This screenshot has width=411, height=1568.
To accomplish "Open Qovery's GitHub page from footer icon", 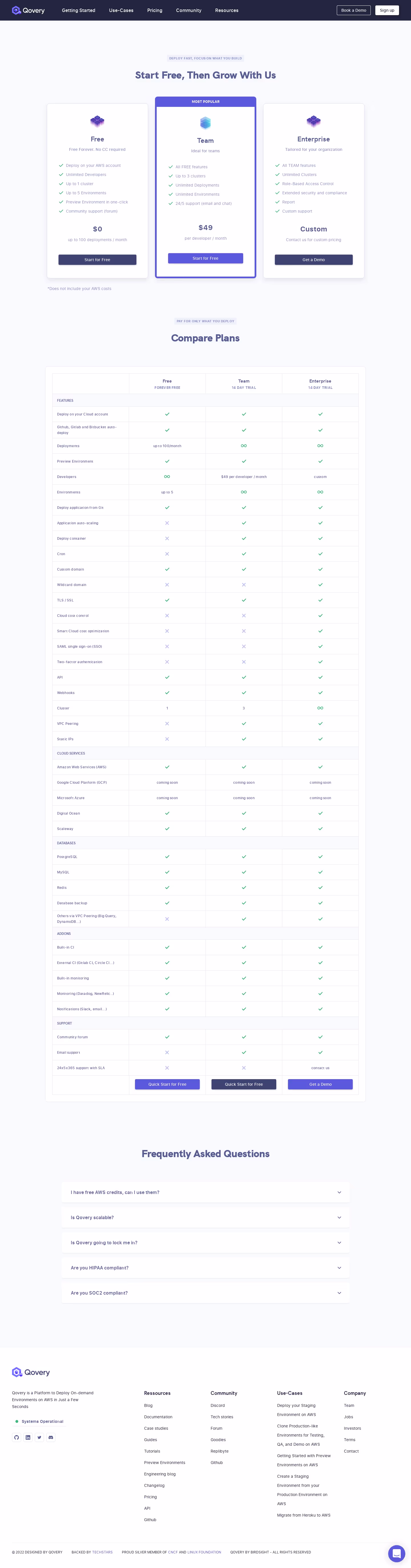I will coord(17,1437).
